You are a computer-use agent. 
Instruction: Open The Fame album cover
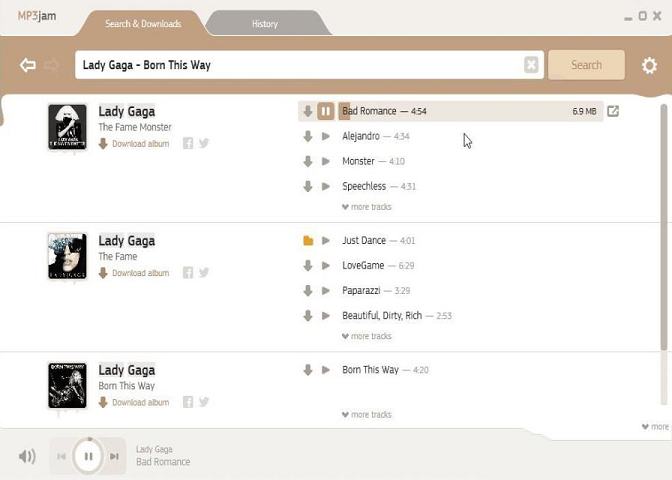(x=67, y=257)
